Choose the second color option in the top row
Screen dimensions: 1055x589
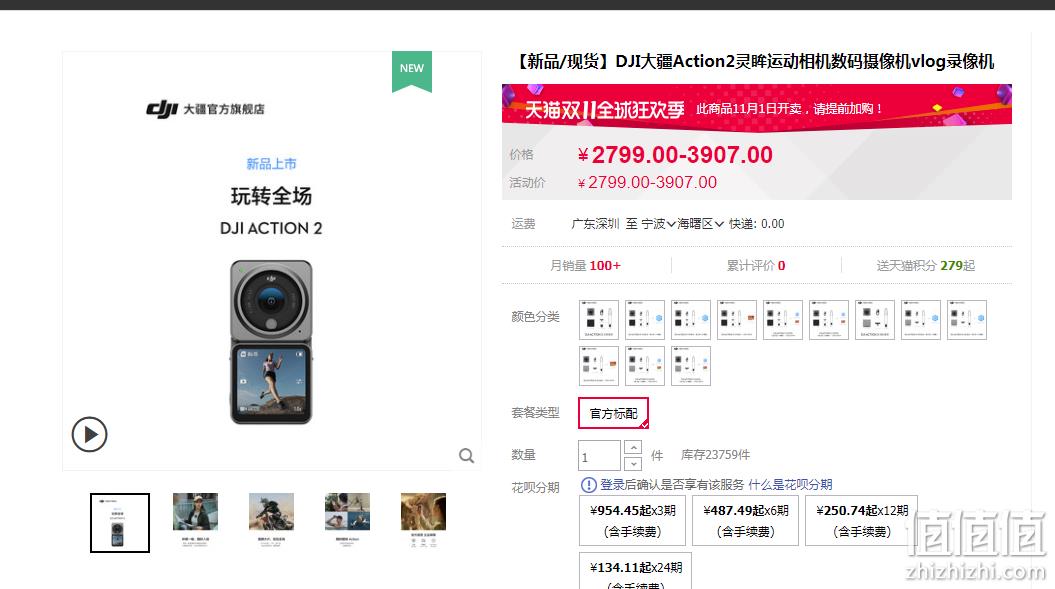coord(645,320)
